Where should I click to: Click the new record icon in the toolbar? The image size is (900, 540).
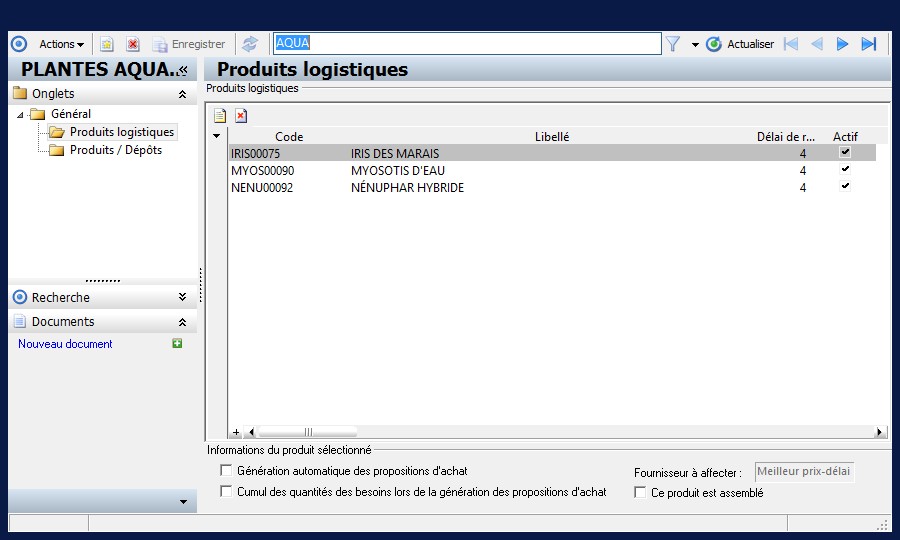[107, 44]
